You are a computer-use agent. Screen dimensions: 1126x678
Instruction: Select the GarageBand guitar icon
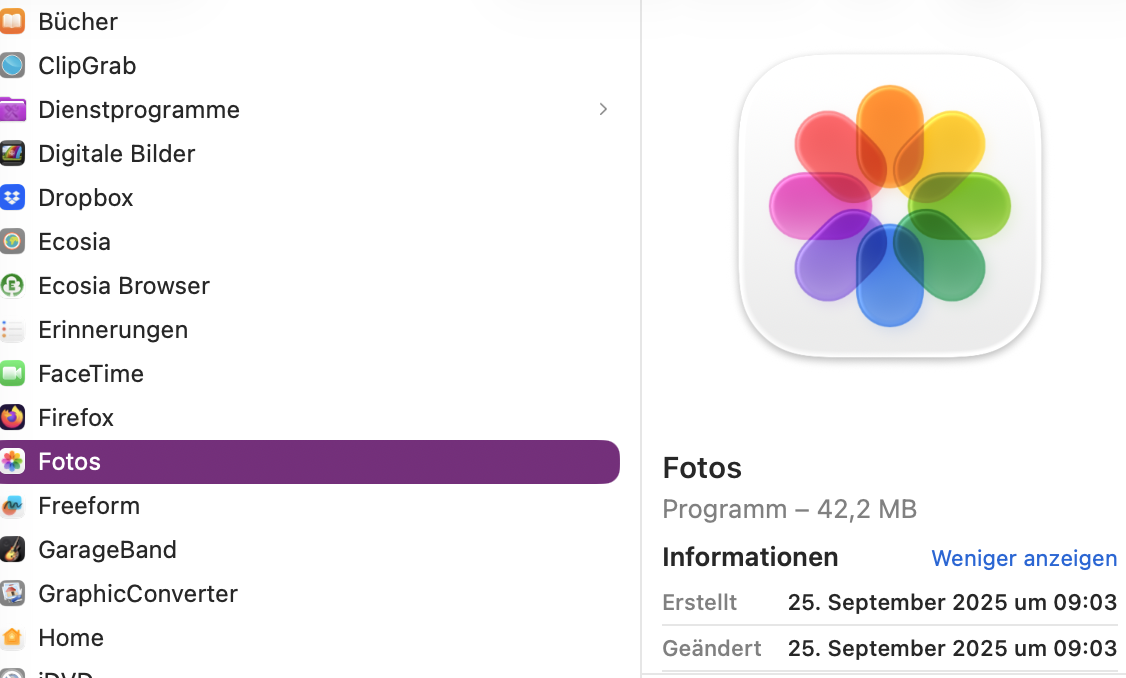click(12, 549)
